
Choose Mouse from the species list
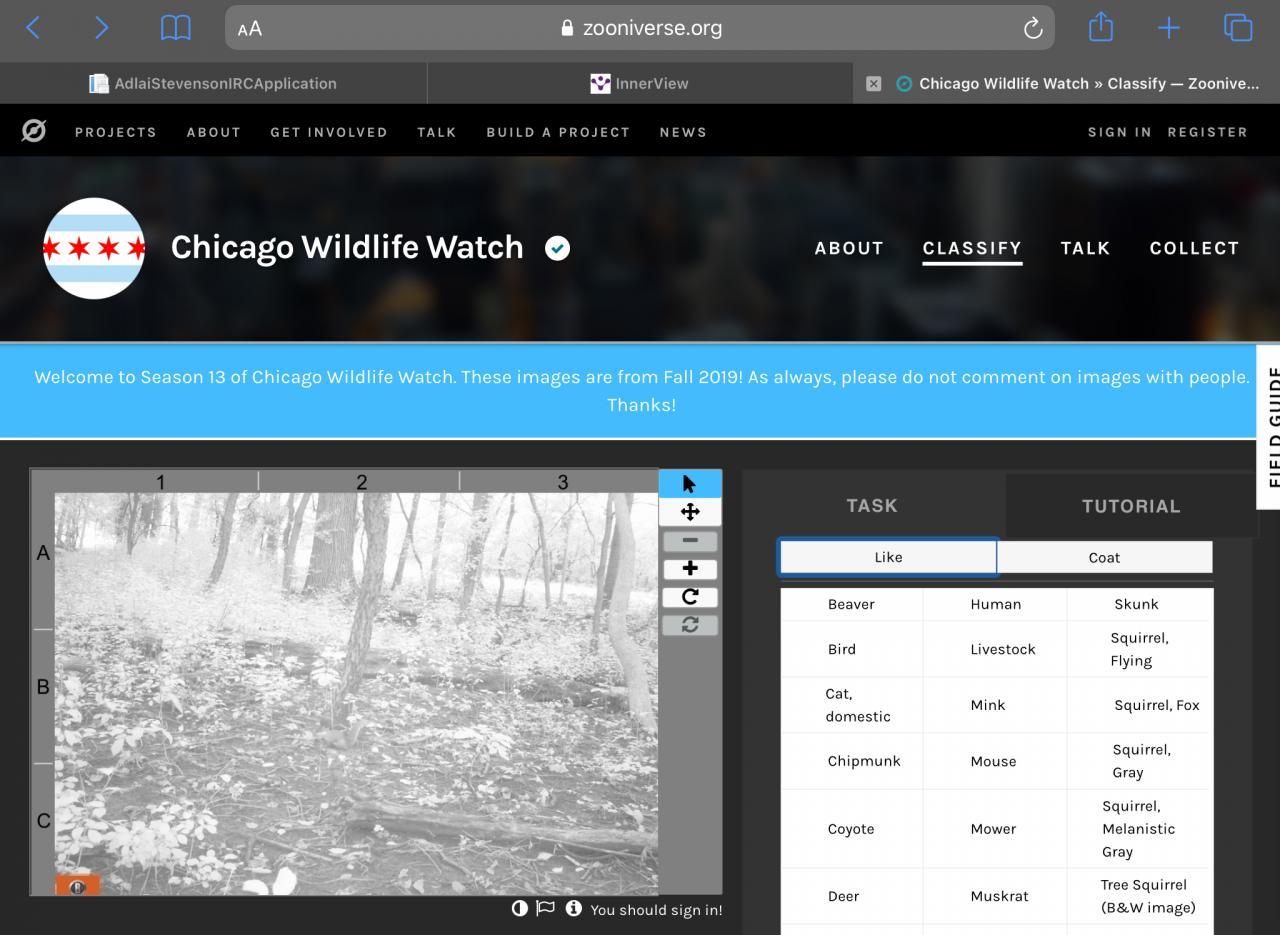995,761
